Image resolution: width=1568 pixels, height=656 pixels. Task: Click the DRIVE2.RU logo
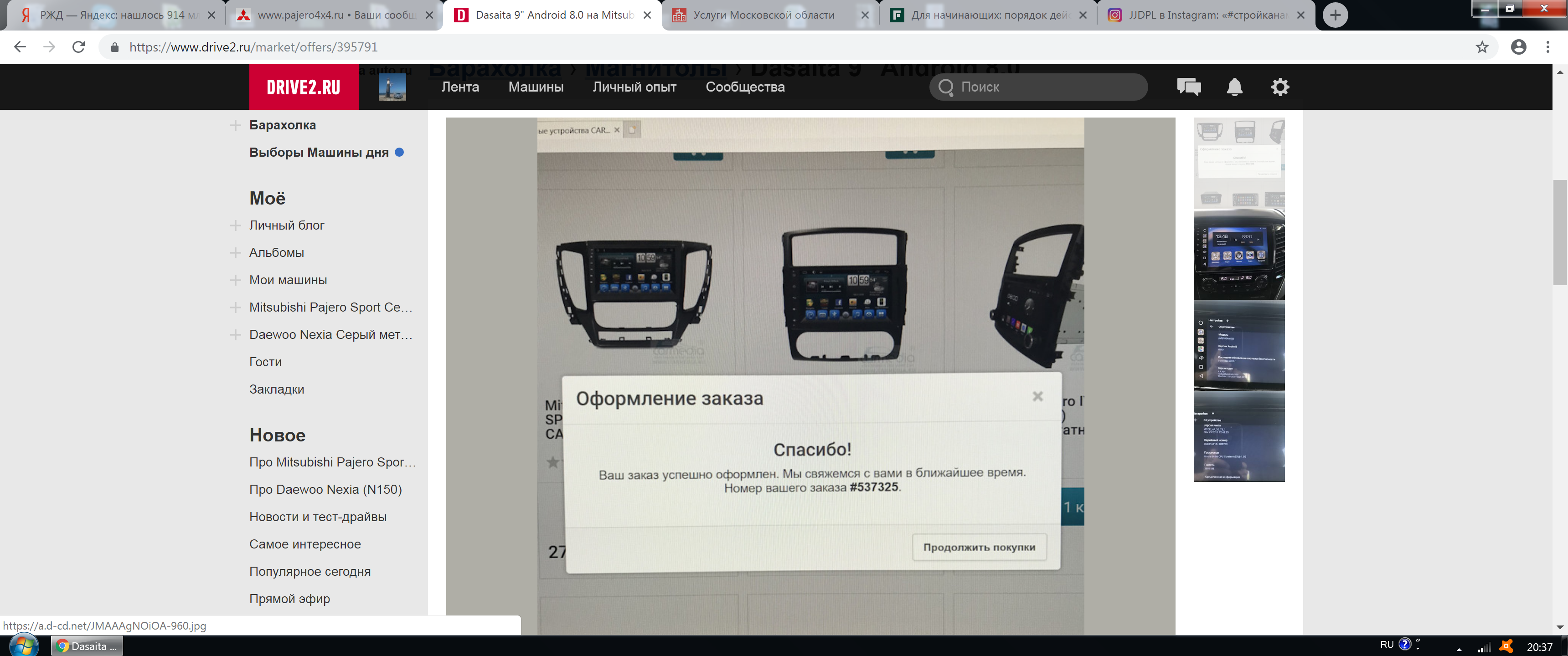[303, 87]
